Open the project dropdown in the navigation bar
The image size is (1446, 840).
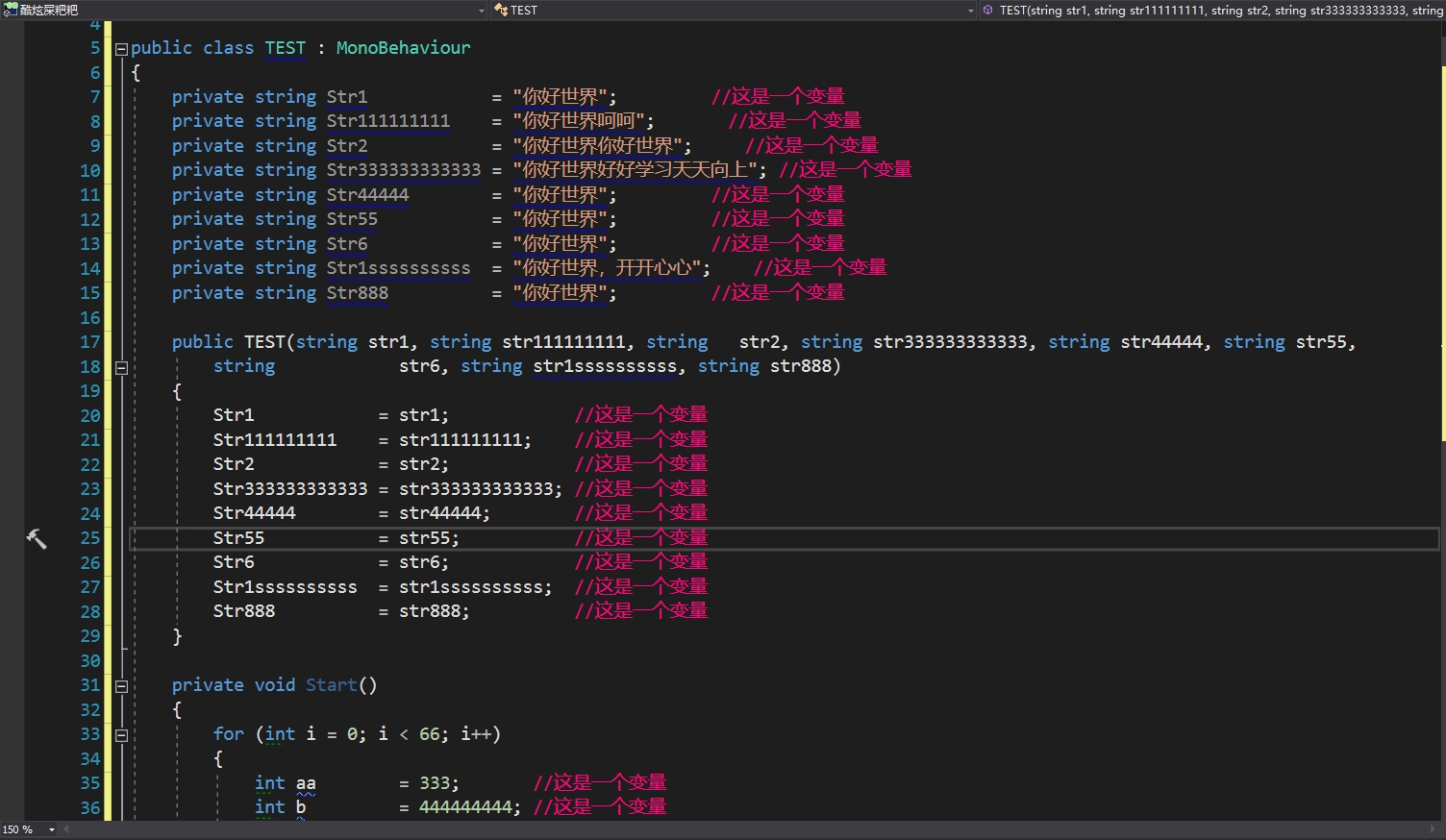(482, 11)
